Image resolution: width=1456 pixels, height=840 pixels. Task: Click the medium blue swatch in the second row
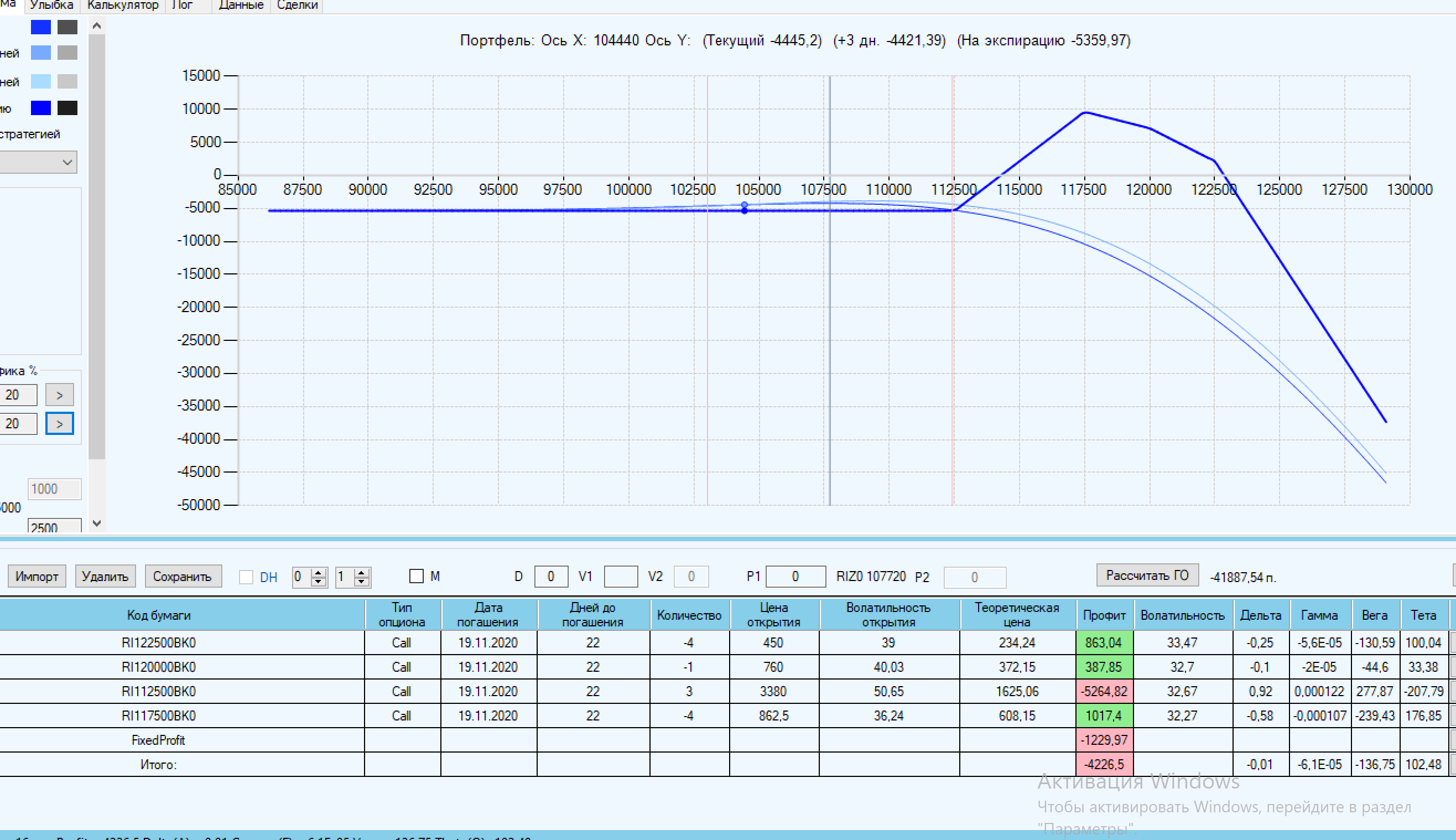pyautogui.click(x=40, y=53)
